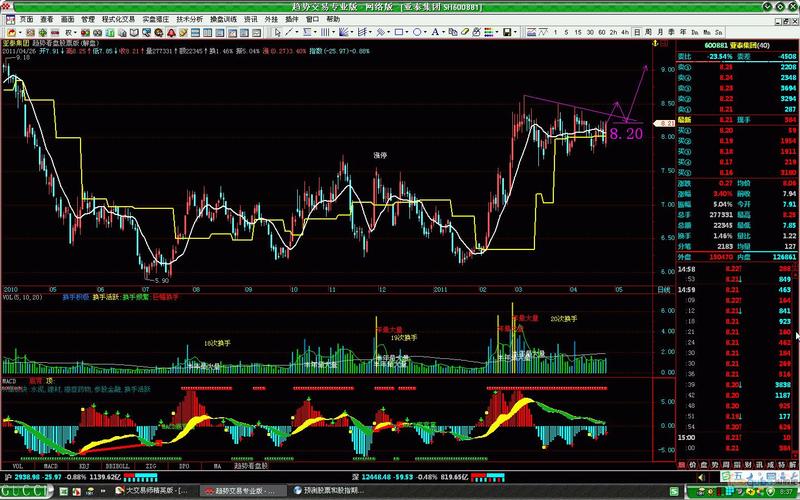
Task: Click the yellow anchor icon above chart
Action: [x=656, y=44]
